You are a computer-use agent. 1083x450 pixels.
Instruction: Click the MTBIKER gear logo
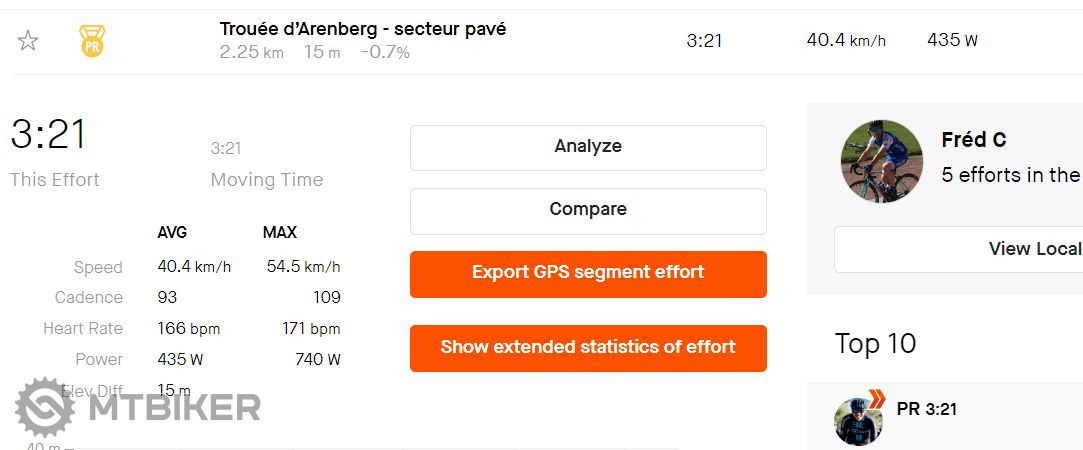pos(45,407)
